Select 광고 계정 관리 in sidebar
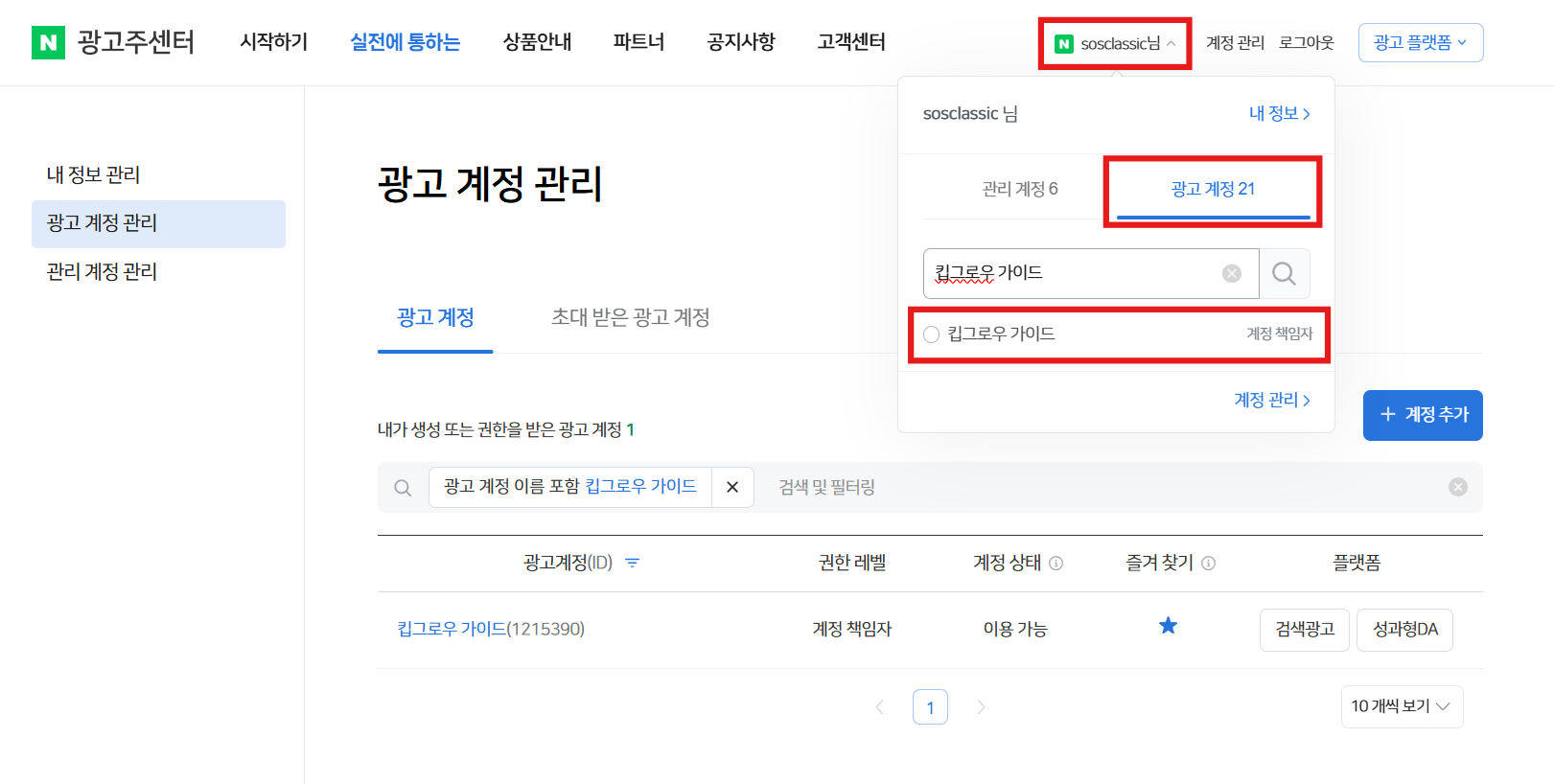The width and height of the screenshot is (1554, 784). (x=158, y=223)
